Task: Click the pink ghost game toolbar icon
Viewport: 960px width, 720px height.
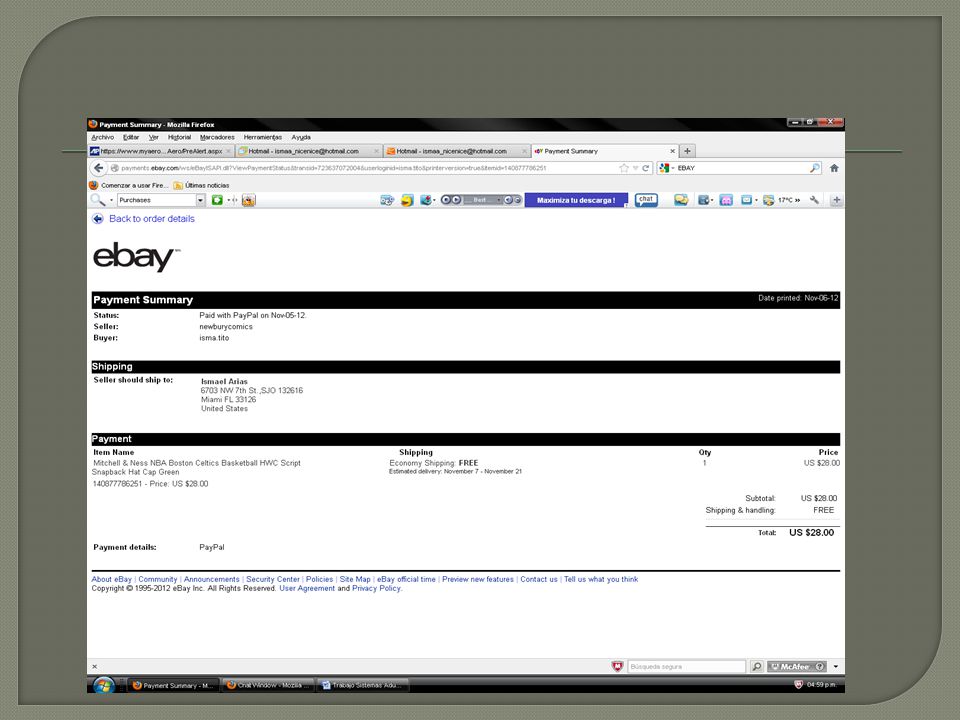Action: pyautogui.click(x=726, y=200)
